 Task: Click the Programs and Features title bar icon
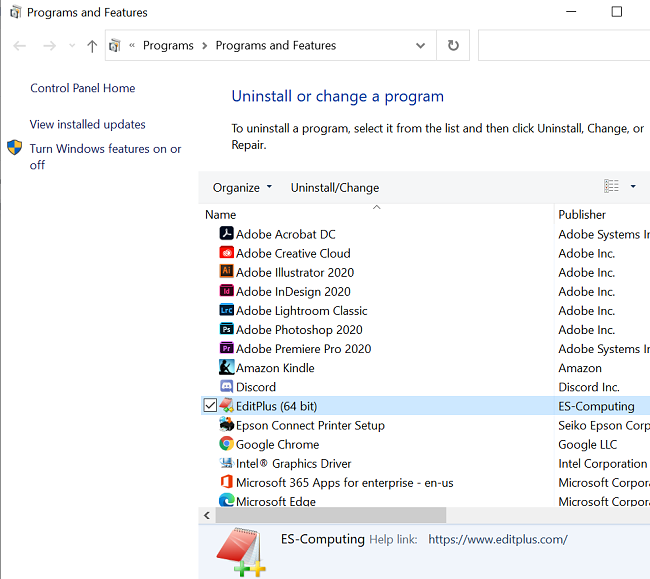click(x=15, y=12)
